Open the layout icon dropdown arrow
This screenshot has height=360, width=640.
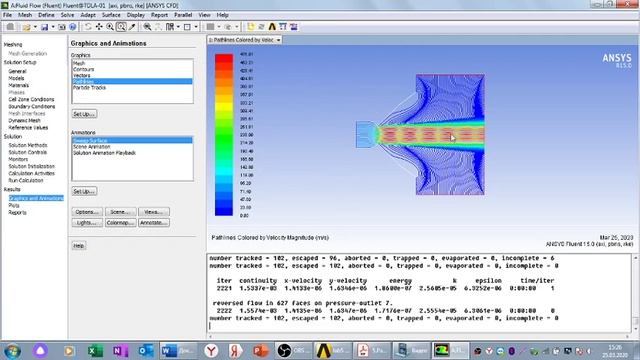click(178, 27)
